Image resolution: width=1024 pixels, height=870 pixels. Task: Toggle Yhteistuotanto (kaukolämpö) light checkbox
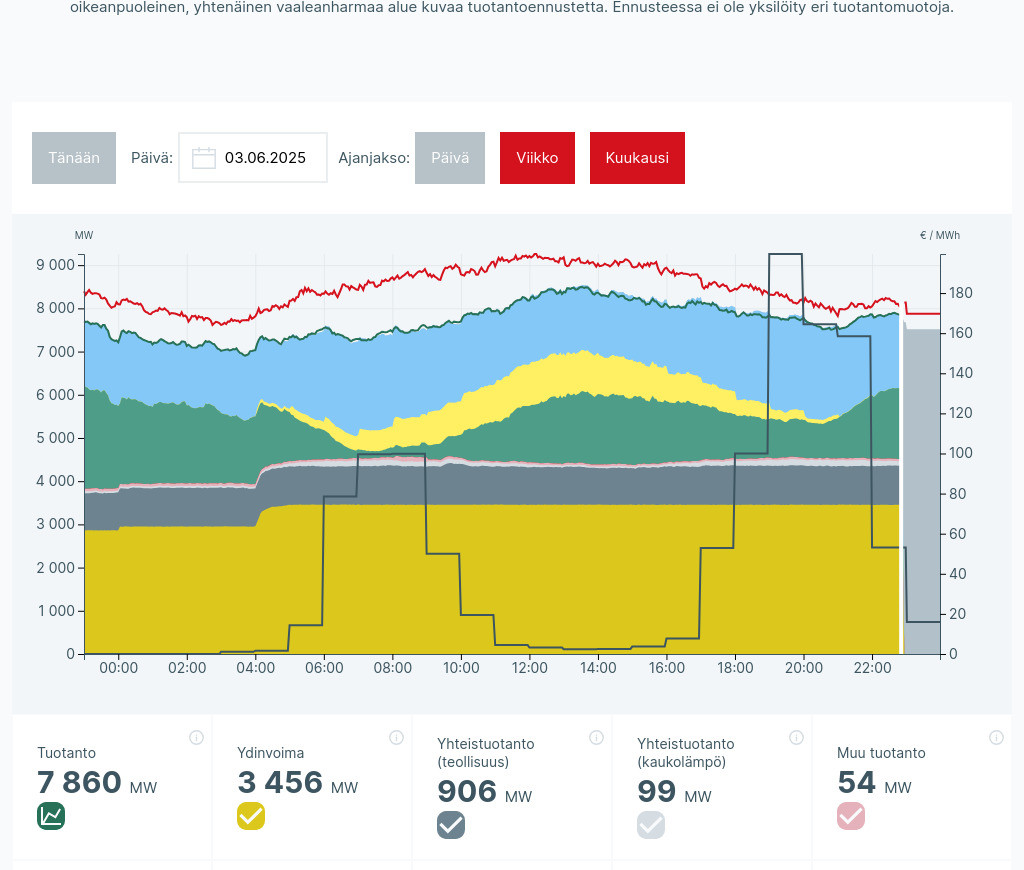[651, 825]
